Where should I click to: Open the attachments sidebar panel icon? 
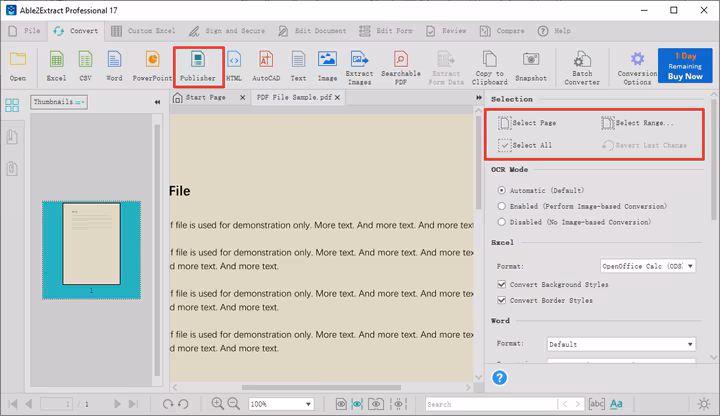point(12,169)
